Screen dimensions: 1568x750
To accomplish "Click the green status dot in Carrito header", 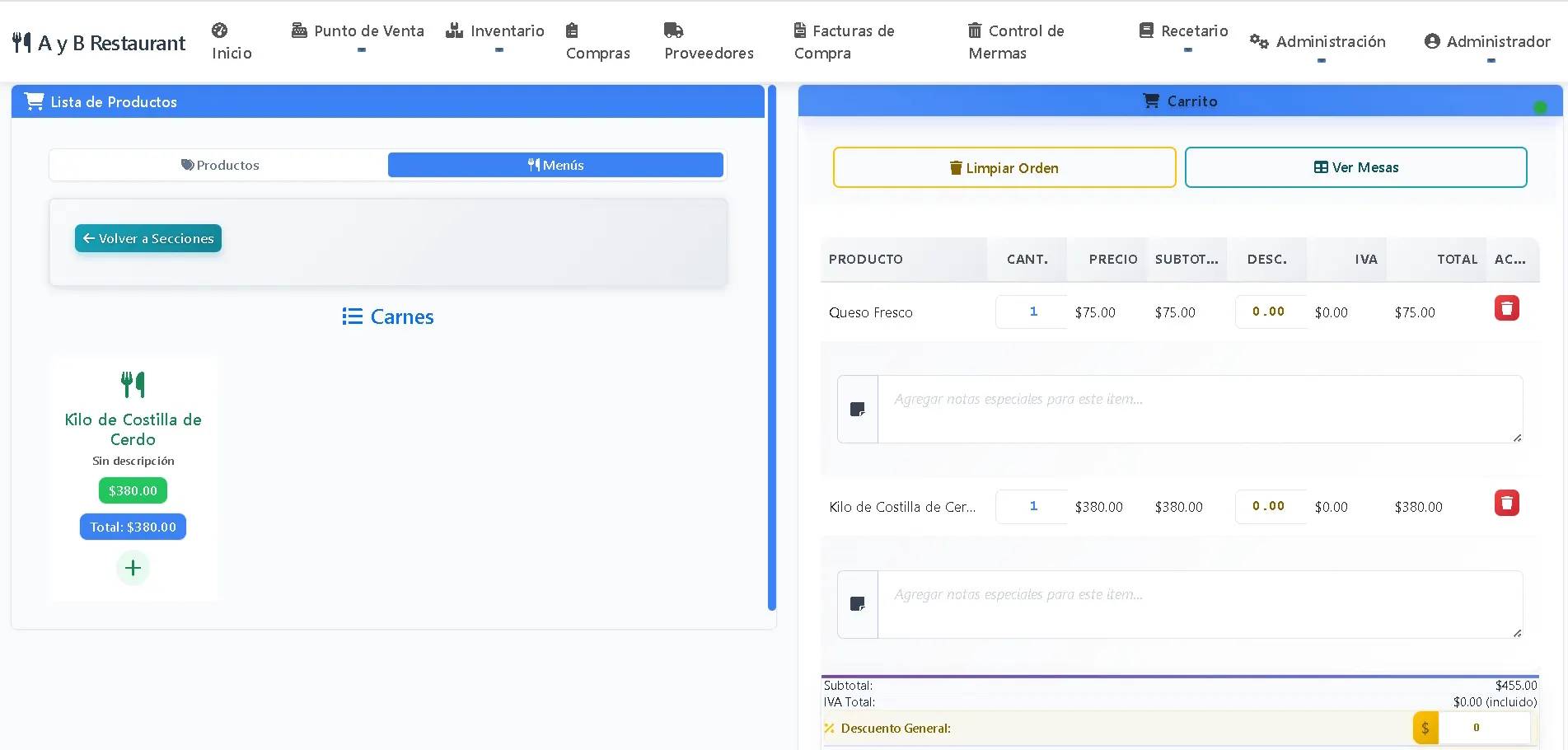I will click(x=1540, y=107).
